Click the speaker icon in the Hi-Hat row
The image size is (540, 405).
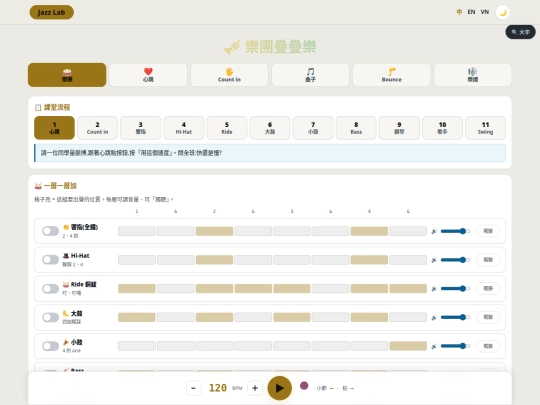click(434, 260)
